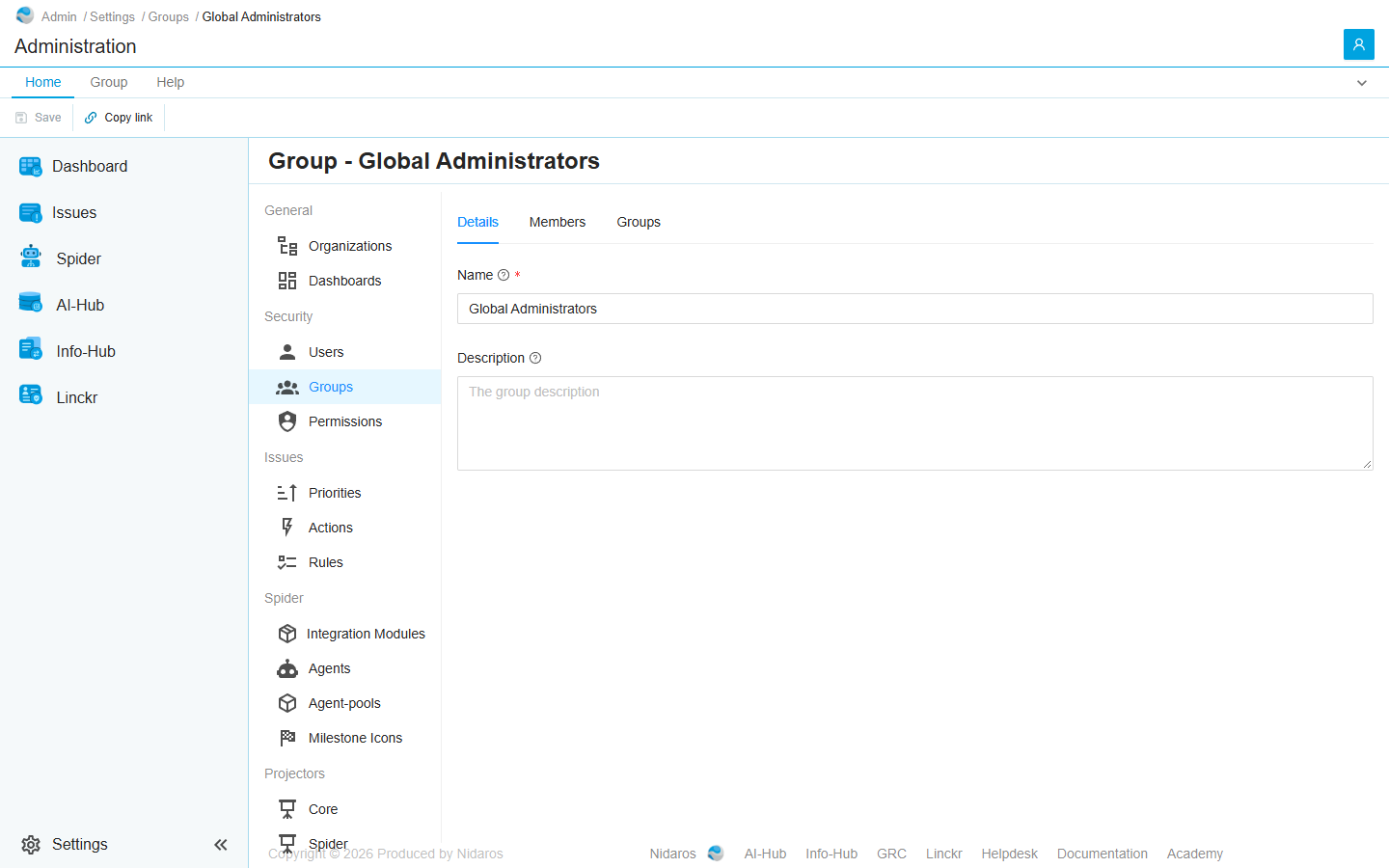Open Organizations in the settings menu
The width and height of the screenshot is (1389, 868).
(345, 246)
